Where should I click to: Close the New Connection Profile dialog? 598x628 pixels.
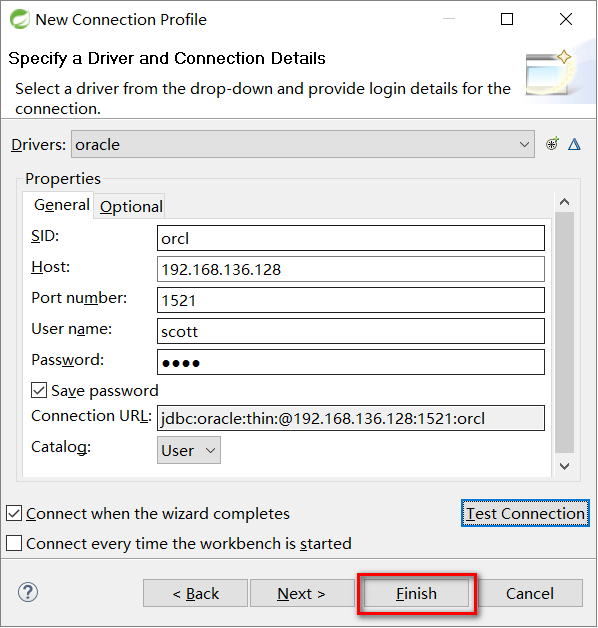coord(566,19)
